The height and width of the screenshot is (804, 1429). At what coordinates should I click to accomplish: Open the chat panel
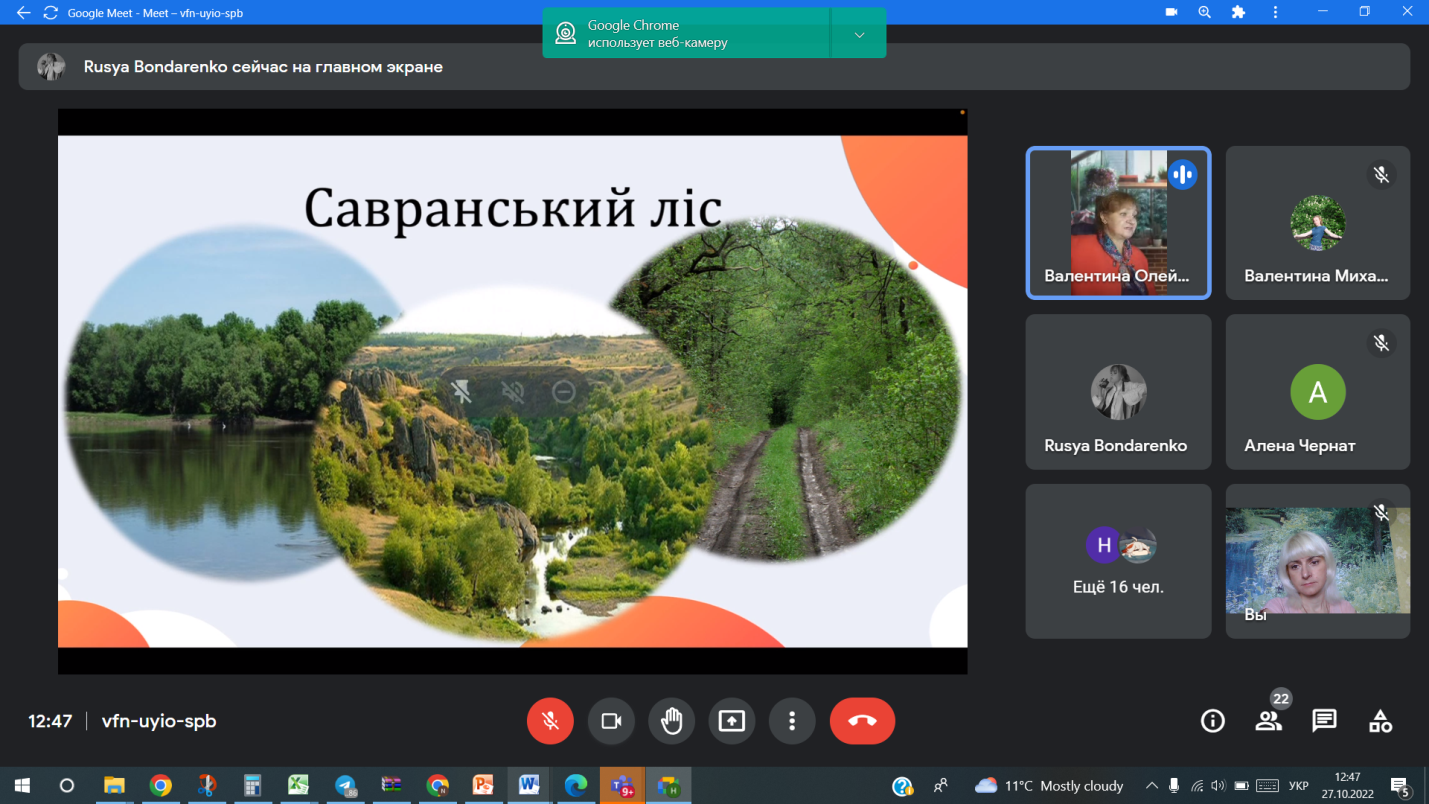tap(1324, 721)
